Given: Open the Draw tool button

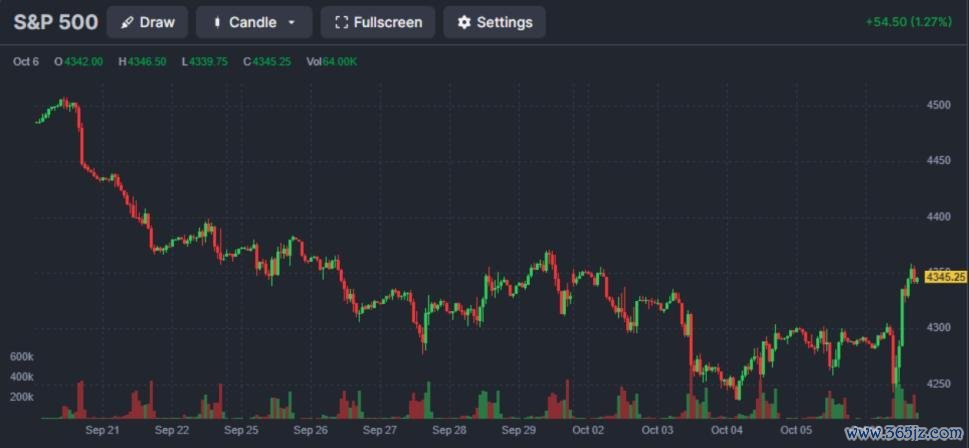Looking at the screenshot, I should tap(147, 22).
